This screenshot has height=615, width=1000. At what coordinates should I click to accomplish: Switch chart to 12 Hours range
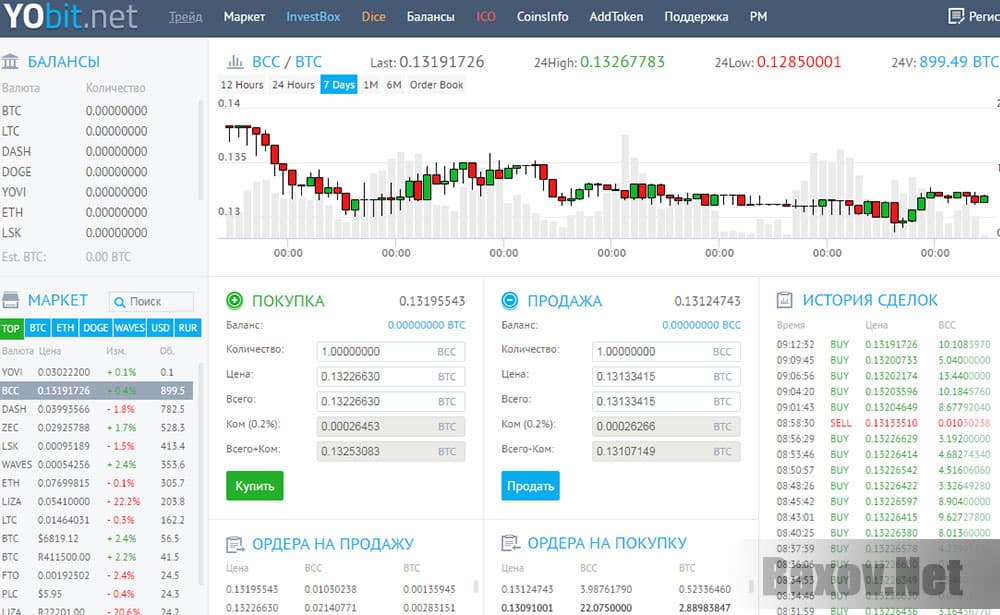[242, 85]
